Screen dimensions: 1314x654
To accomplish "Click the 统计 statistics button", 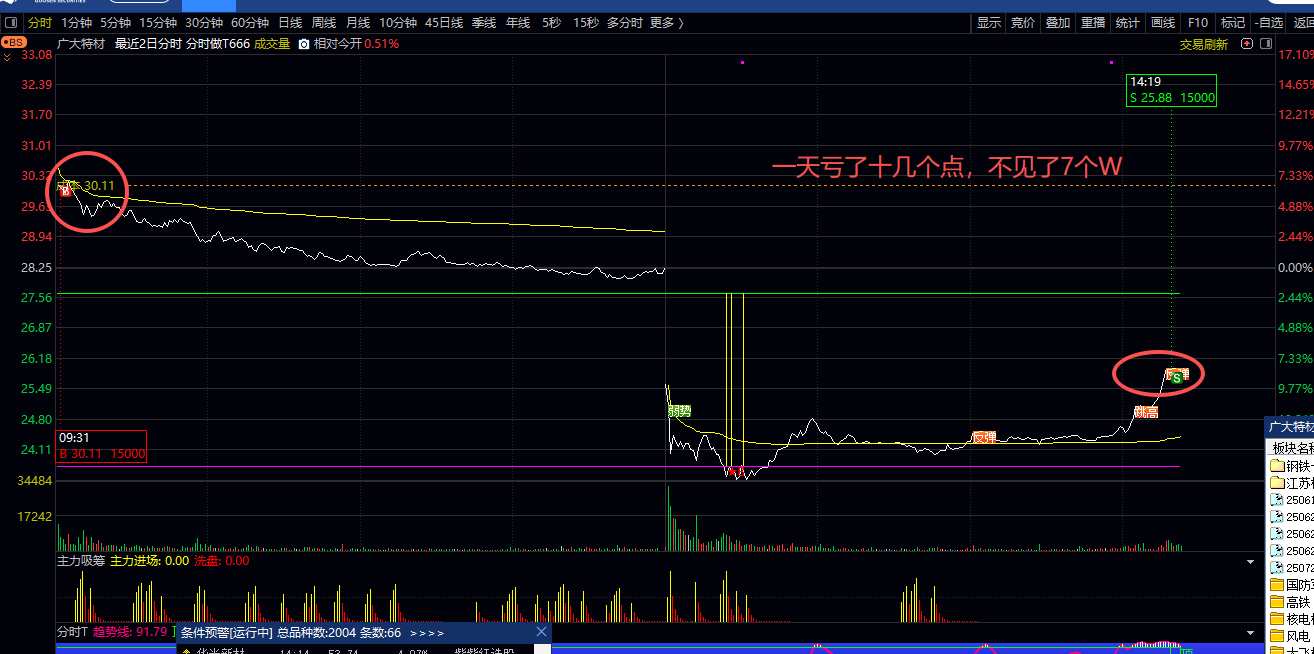I will click(x=1127, y=22).
